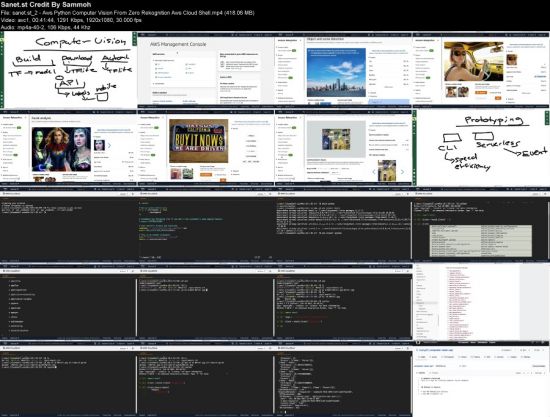Click the 'AWS Management Console' heading
Screen dimensions: 550x417
(x=178, y=44)
